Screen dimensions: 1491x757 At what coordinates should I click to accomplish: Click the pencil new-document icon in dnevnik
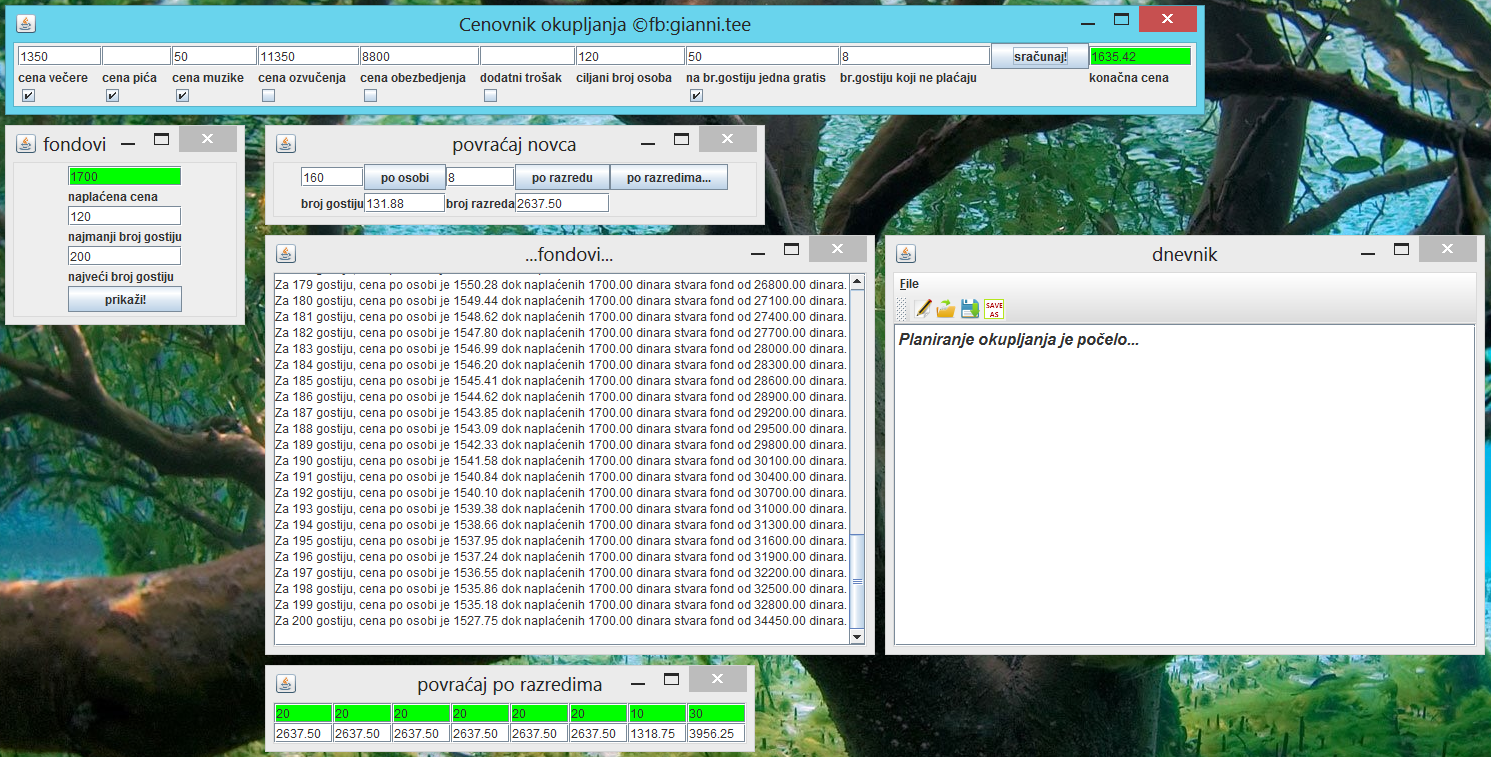923,309
